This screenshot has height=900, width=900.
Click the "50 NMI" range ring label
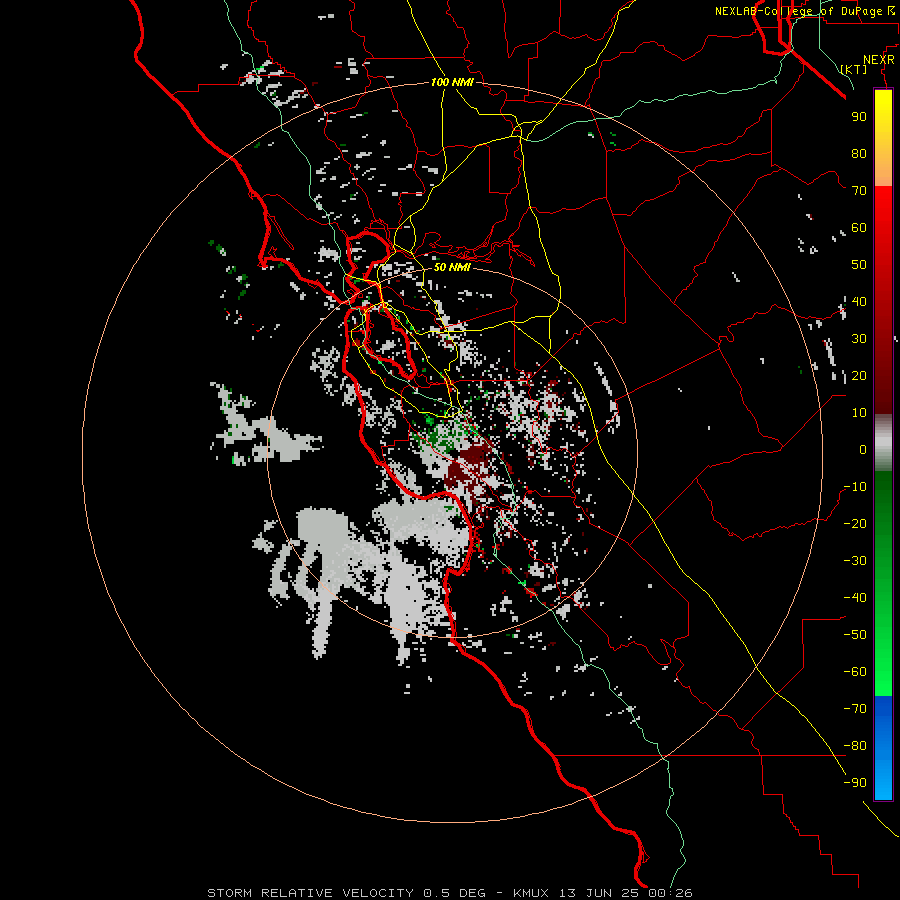pyautogui.click(x=452, y=267)
